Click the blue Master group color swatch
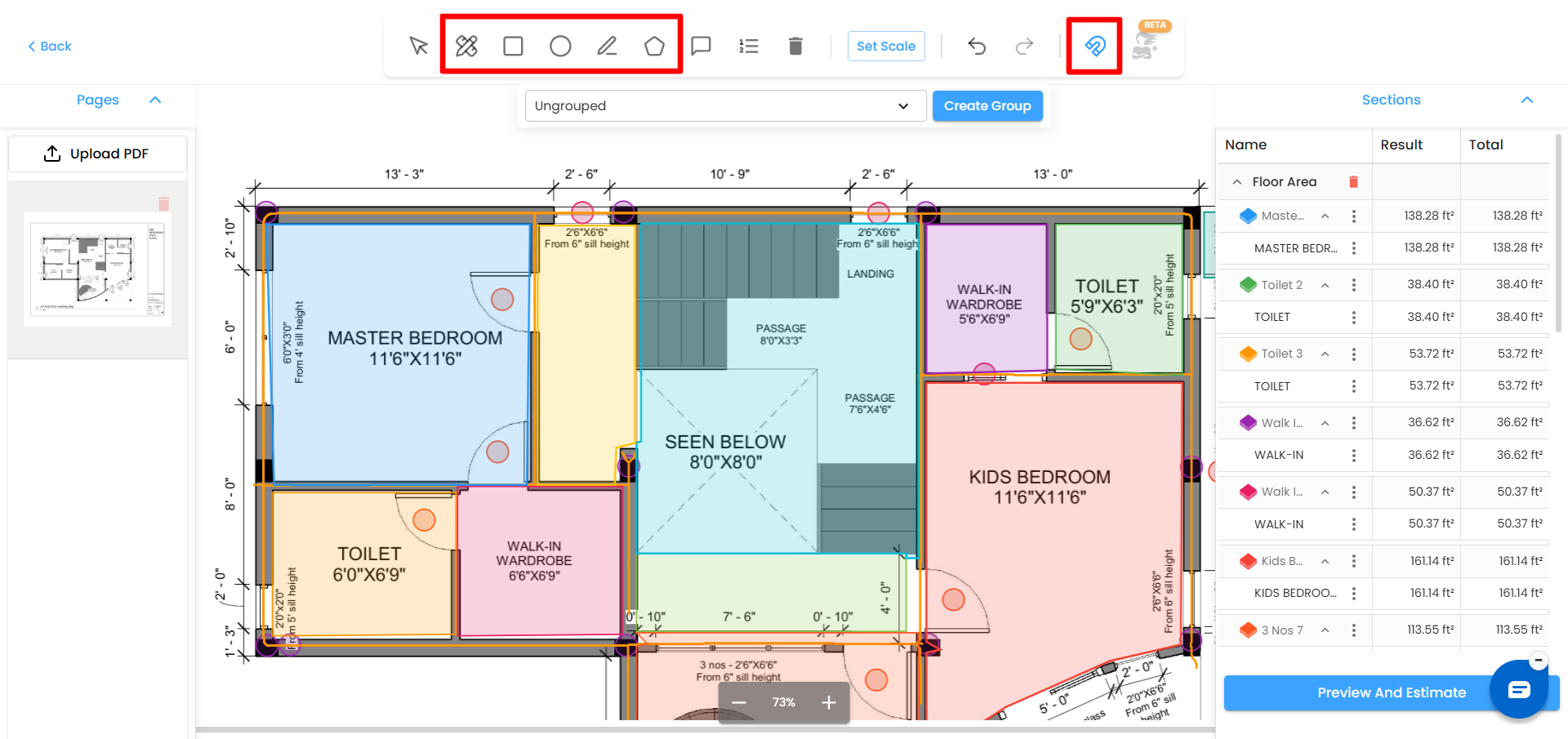The height and width of the screenshot is (739, 1568). coord(1248,216)
